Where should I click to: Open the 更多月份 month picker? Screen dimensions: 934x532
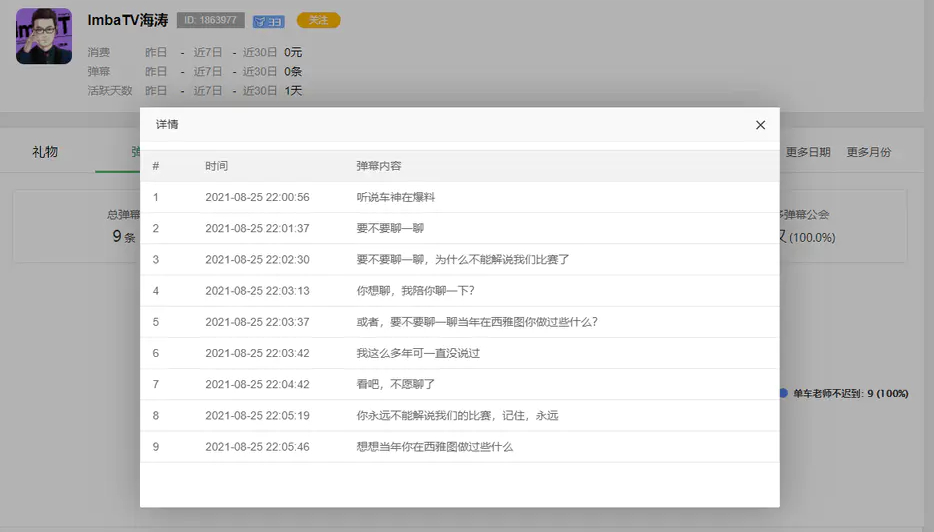[x=868, y=152]
